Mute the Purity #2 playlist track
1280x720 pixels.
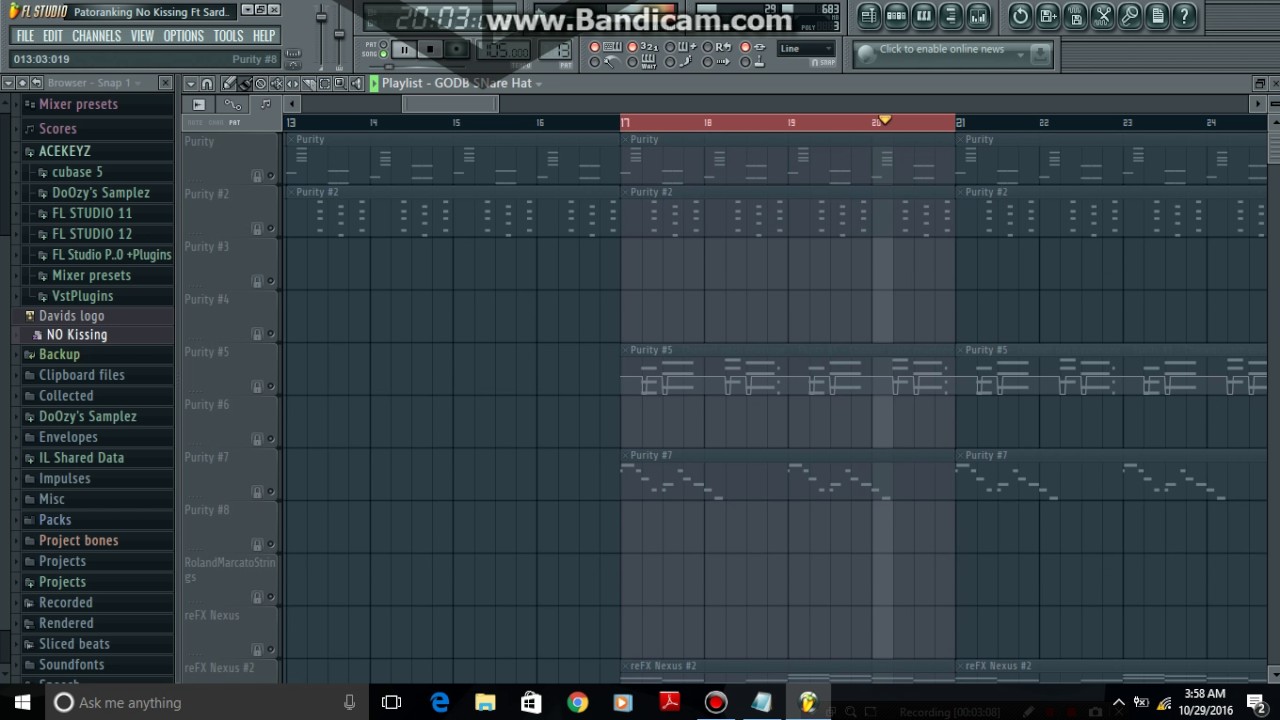270,229
